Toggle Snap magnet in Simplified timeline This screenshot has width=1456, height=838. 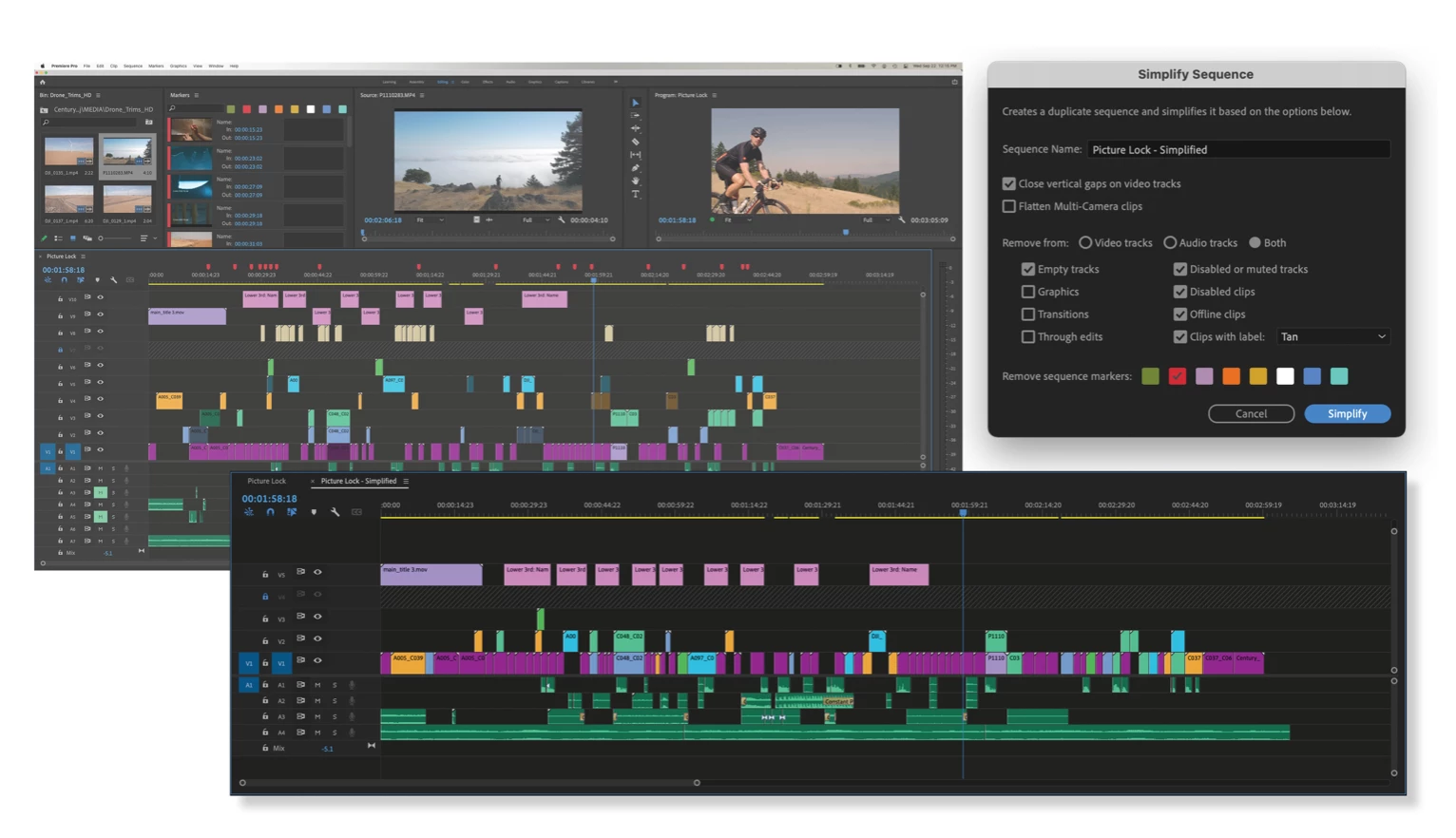270,512
